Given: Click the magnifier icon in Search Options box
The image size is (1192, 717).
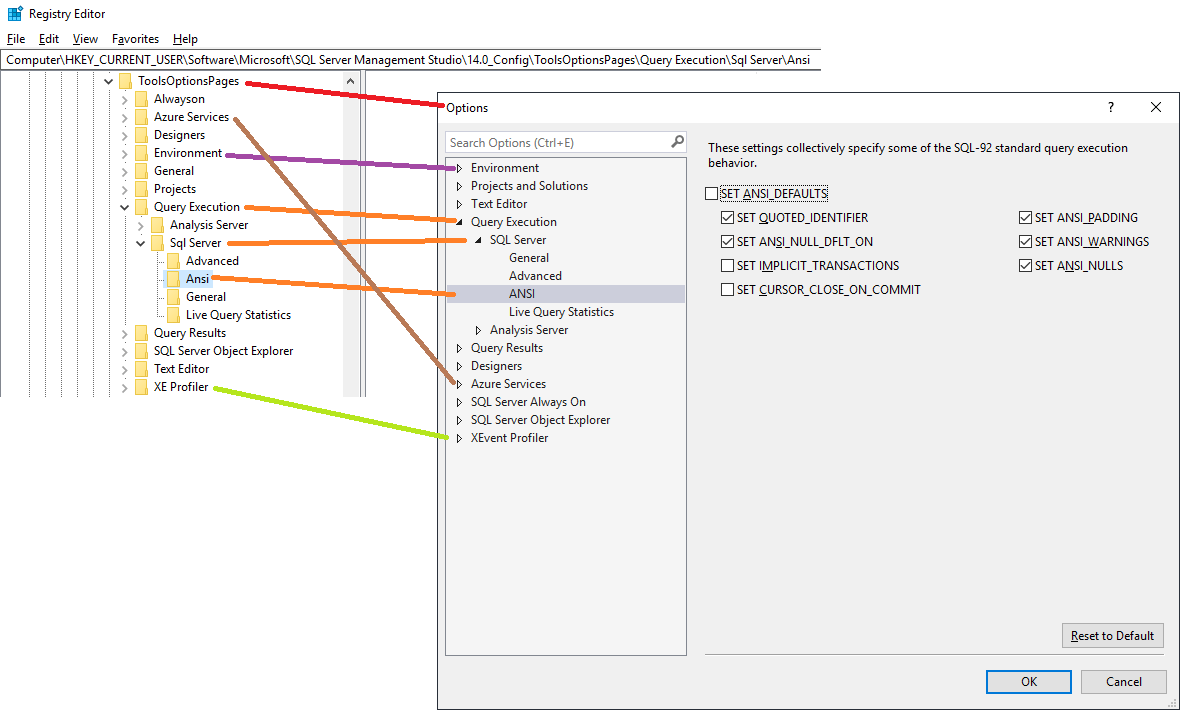Looking at the screenshot, I should click(677, 141).
